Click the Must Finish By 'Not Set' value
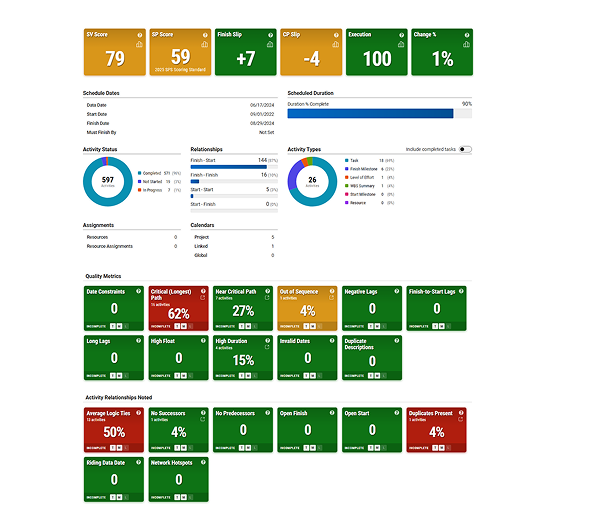This screenshot has width=604, height=532. coord(267,133)
